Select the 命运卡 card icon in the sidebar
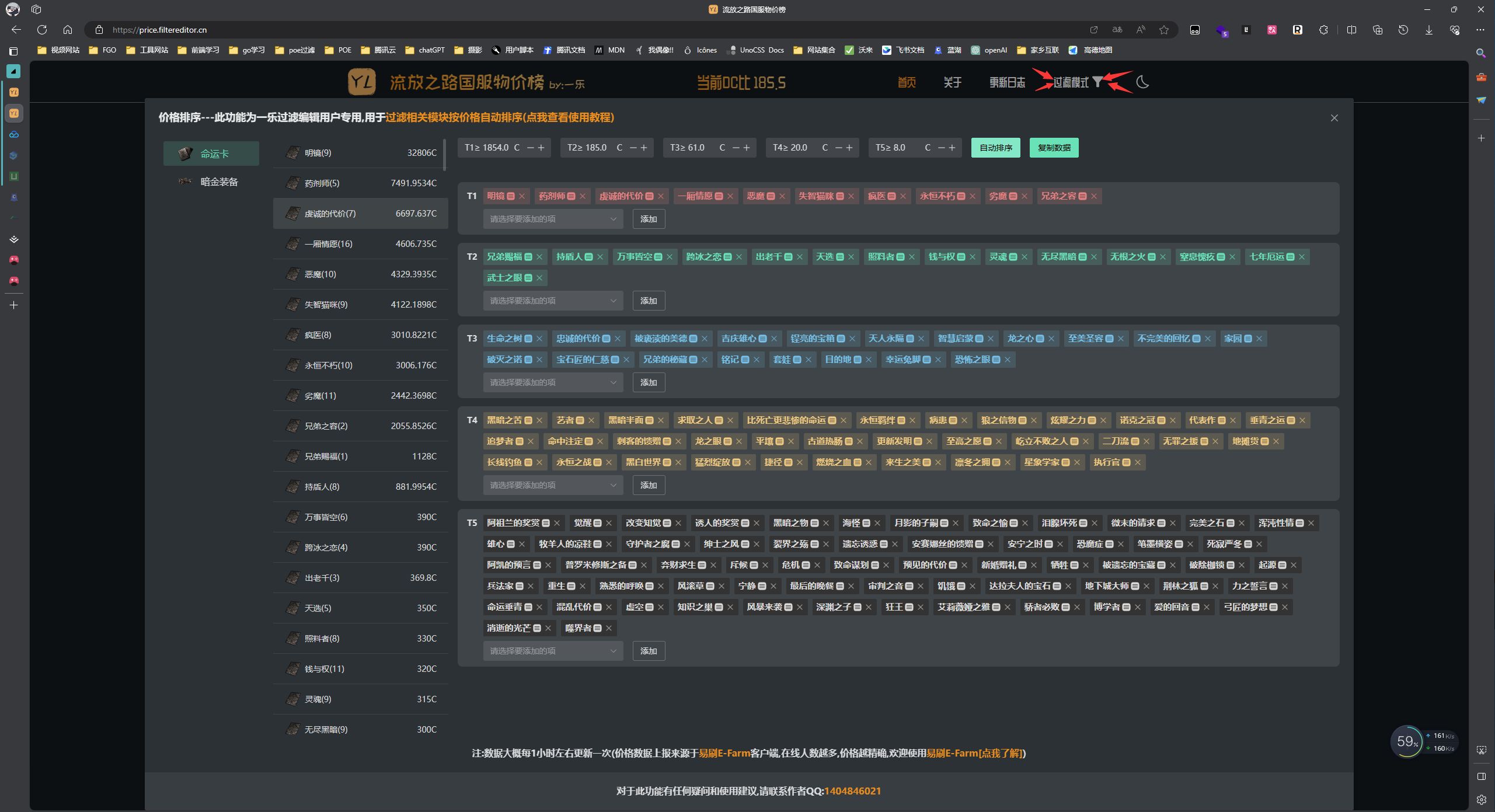This screenshot has width=1495, height=812. coord(186,153)
